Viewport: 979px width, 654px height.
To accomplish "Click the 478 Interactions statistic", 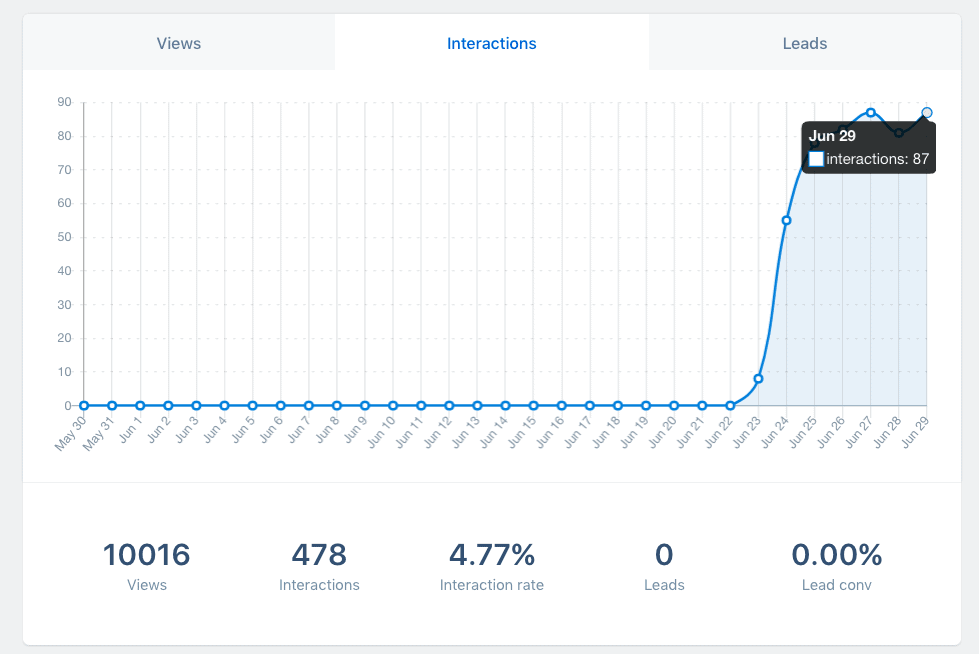I will pyautogui.click(x=319, y=554).
